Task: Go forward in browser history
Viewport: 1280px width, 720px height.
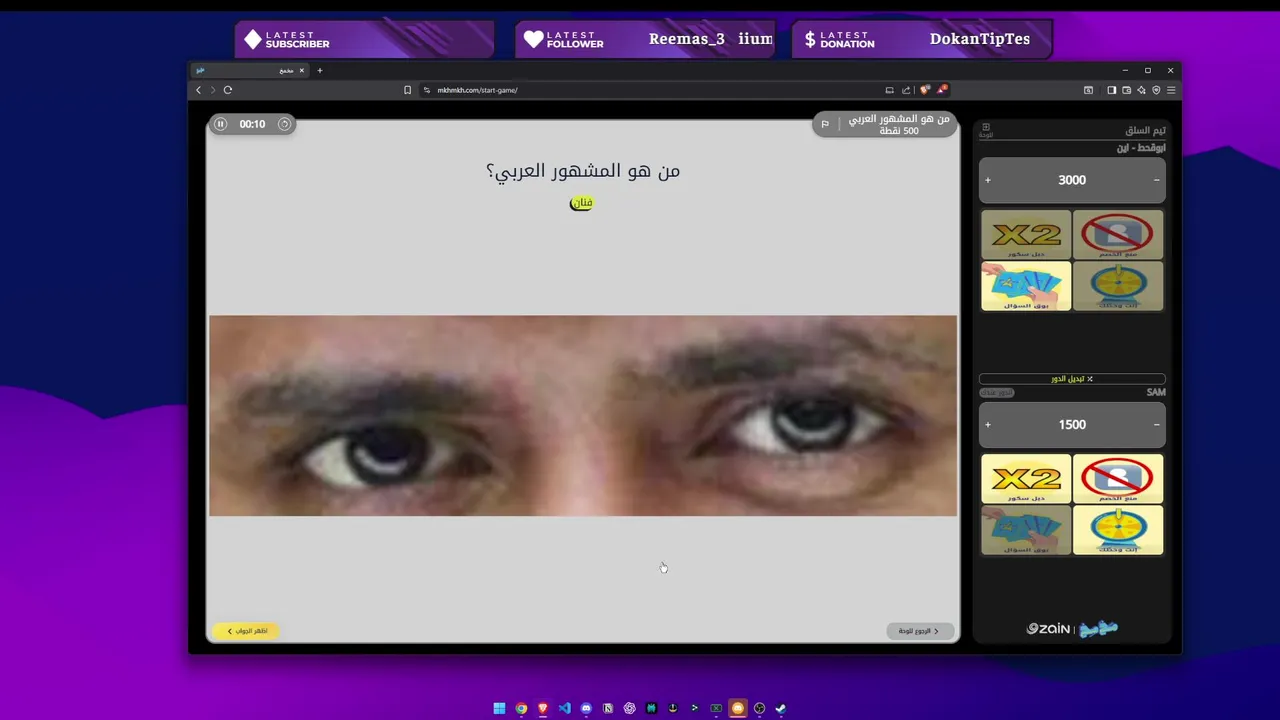Action: (212, 90)
